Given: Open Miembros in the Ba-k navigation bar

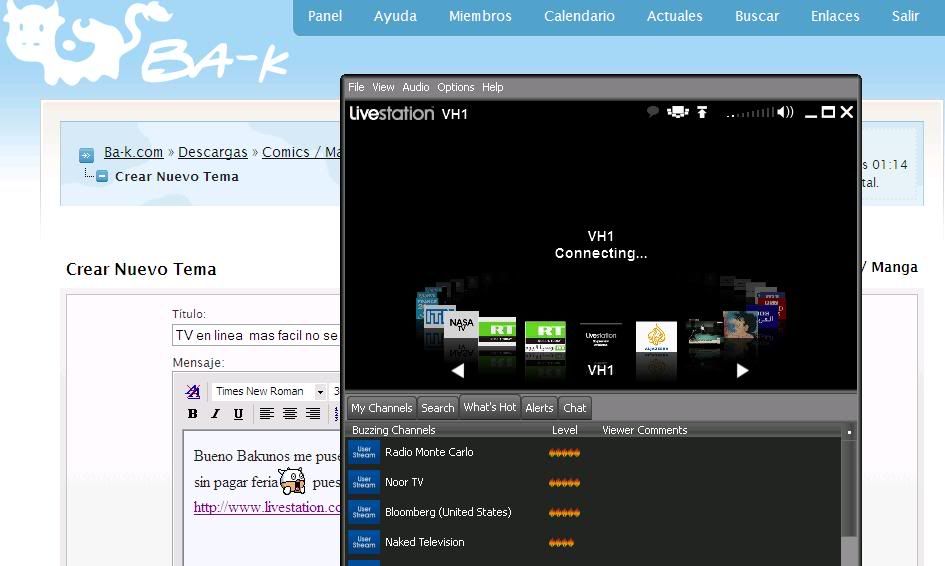Looking at the screenshot, I should 480,16.
